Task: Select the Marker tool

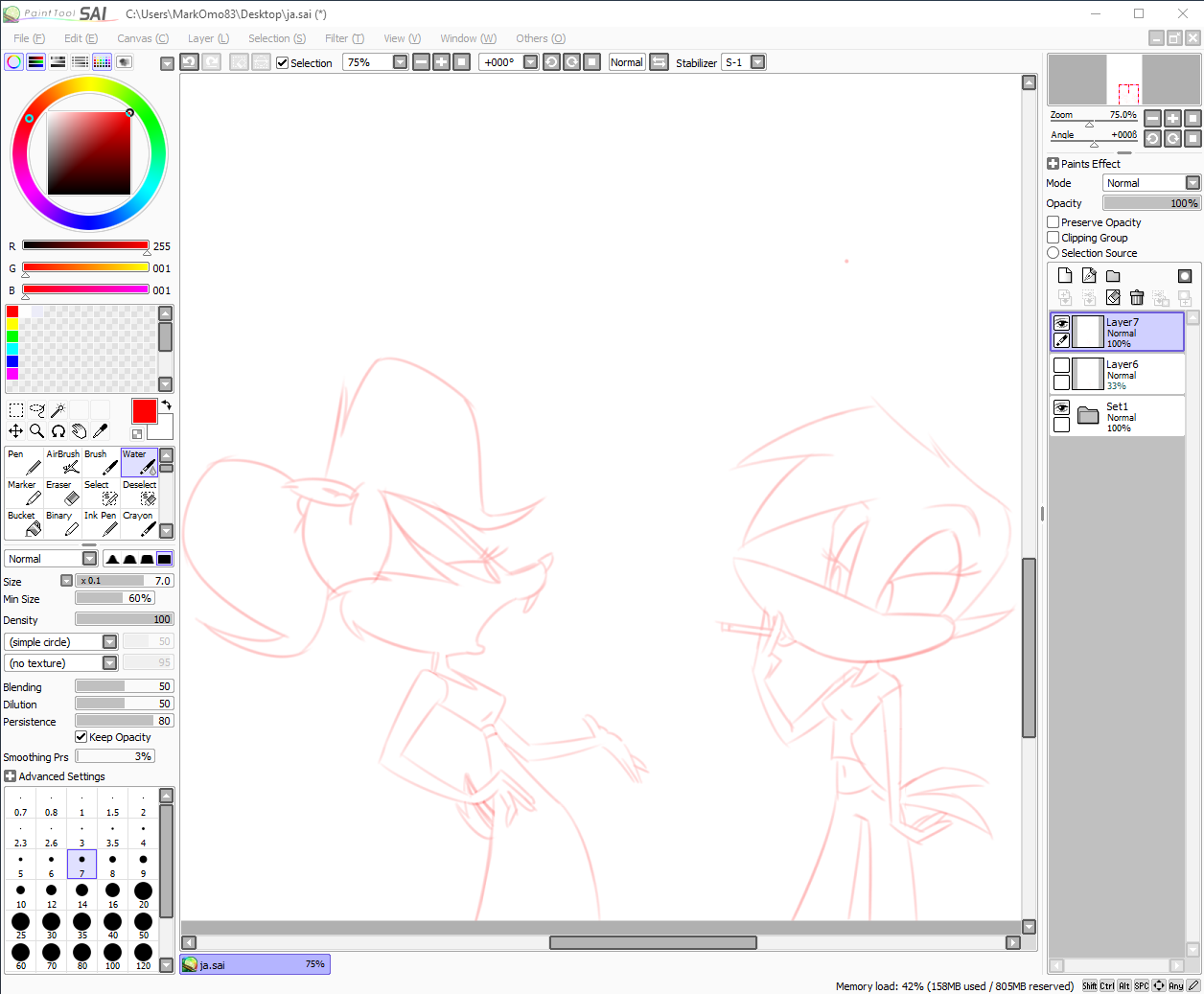Action: [24, 493]
